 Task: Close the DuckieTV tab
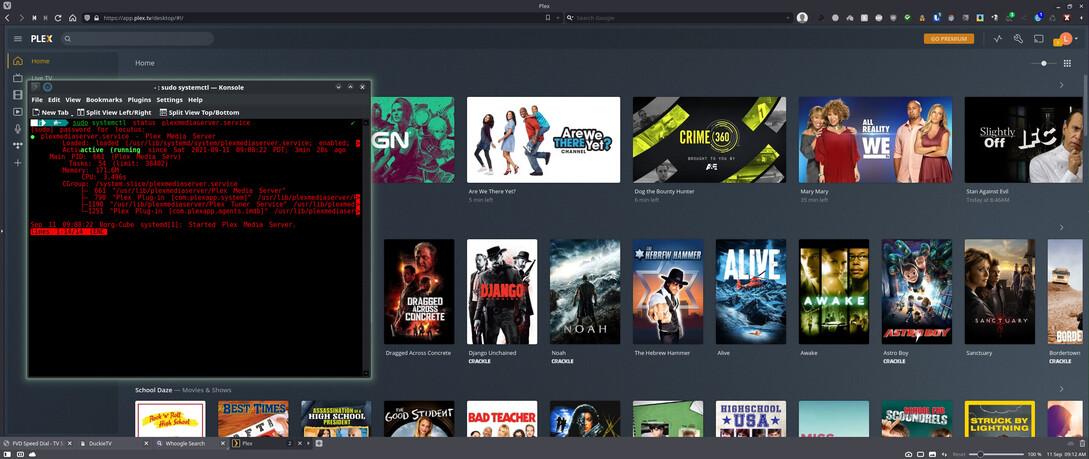tap(146, 443)
